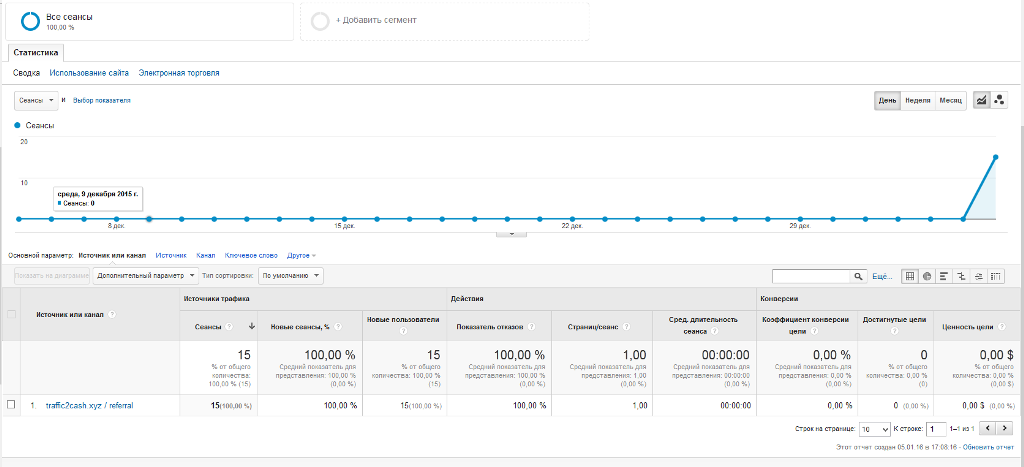This screenshot has height=467, width=1024.
Task: Click the magnifier search icon
Action: 858,276
